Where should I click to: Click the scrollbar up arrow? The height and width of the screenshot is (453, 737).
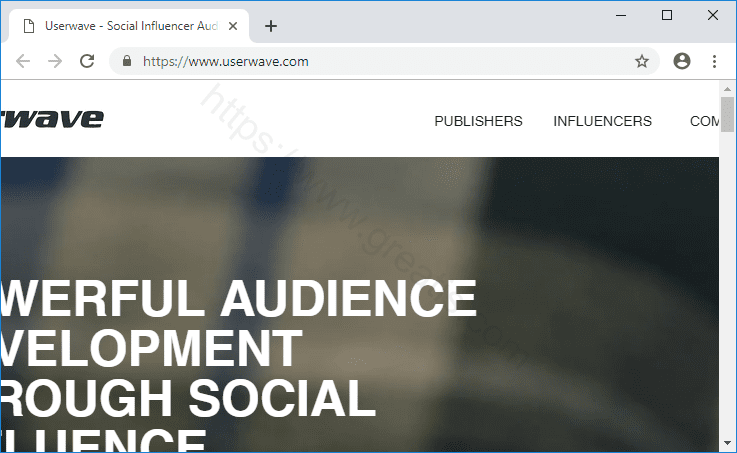click(727, 89)
